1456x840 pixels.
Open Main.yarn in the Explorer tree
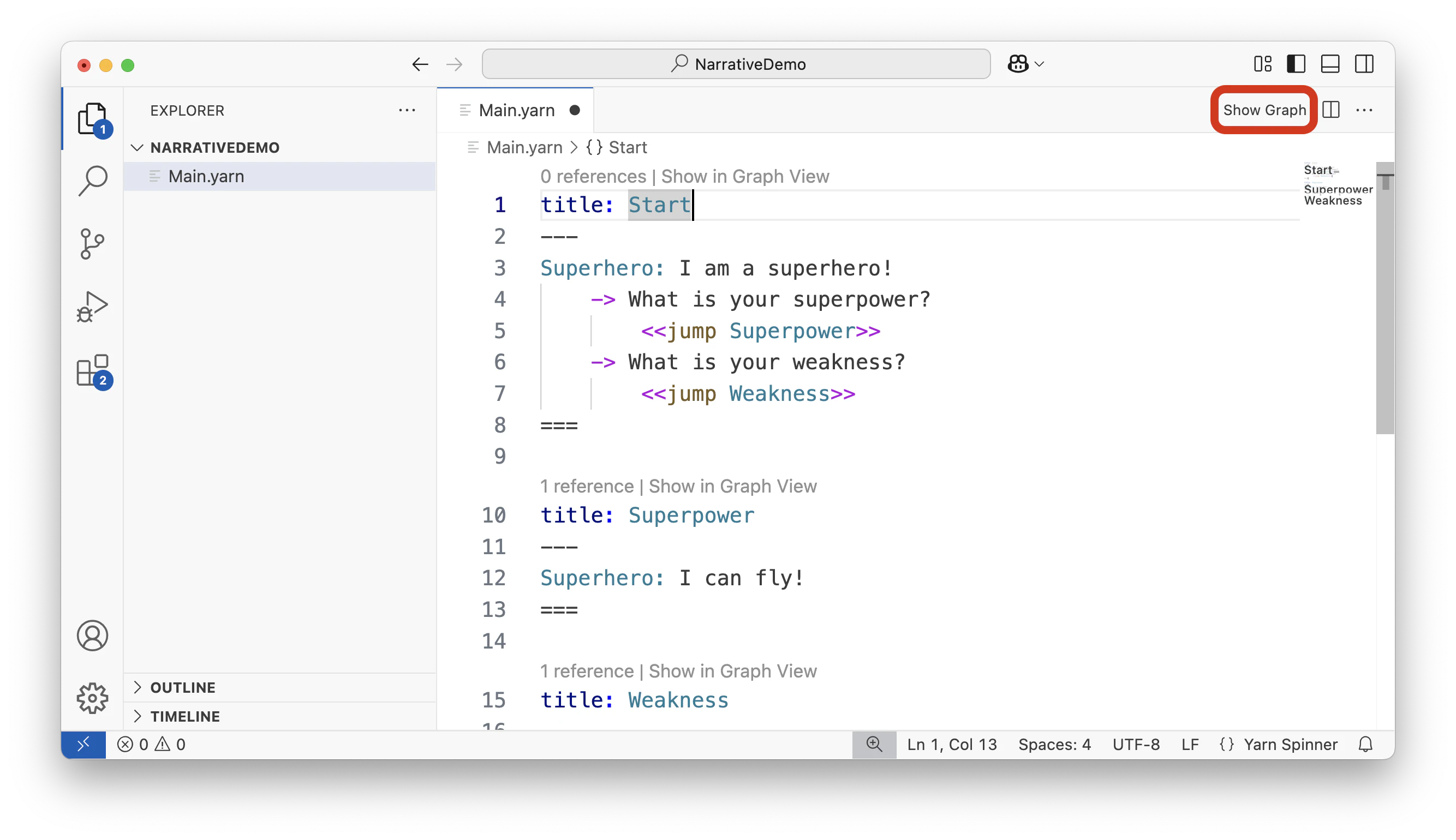(206, 177)
